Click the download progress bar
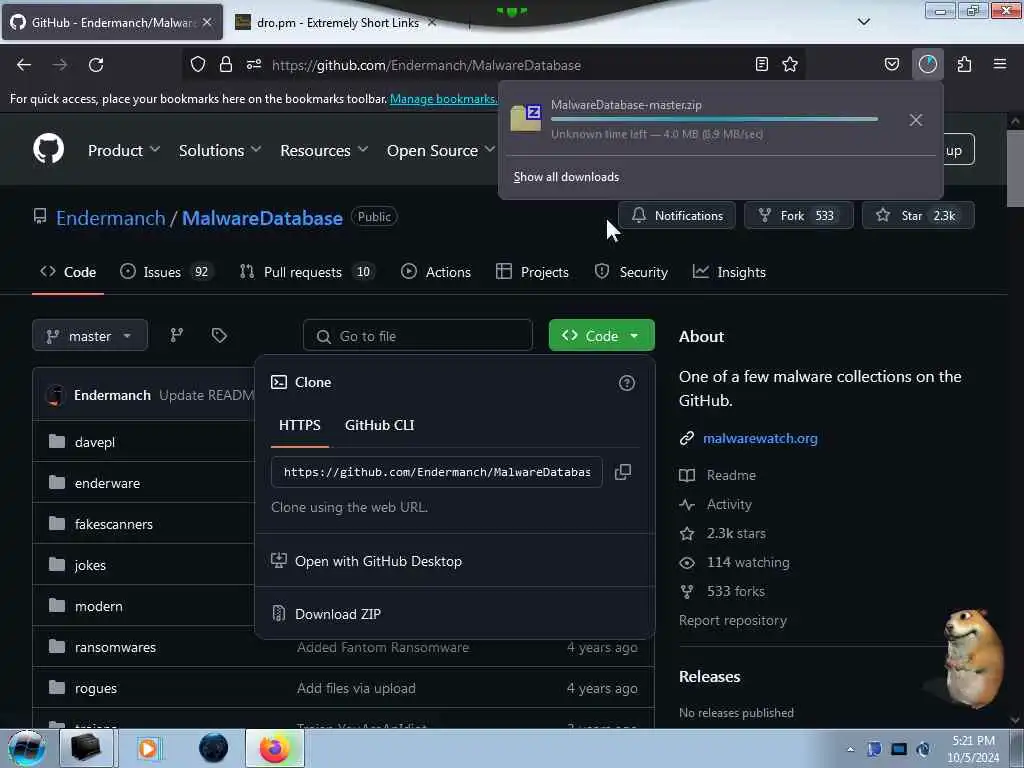 (x=714, y=119)
